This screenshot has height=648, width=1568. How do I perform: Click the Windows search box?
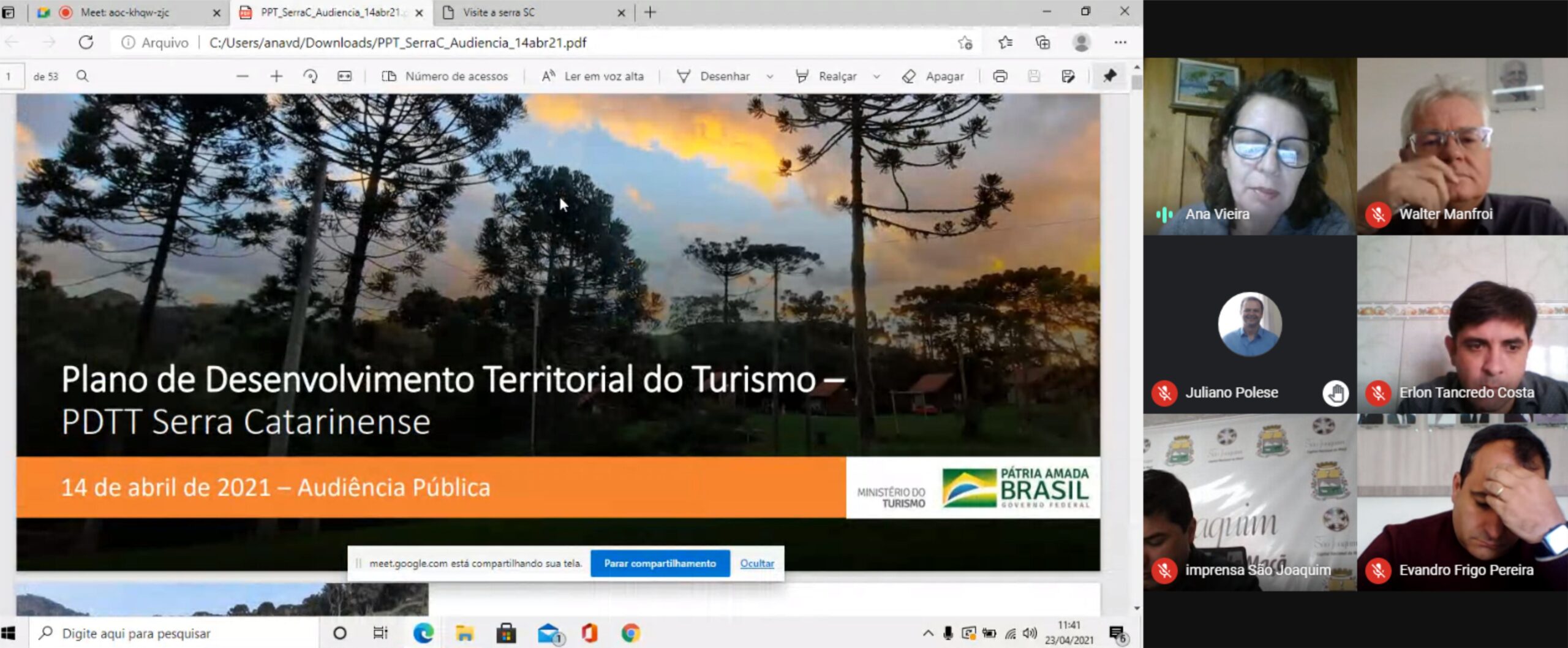point(175,633)
